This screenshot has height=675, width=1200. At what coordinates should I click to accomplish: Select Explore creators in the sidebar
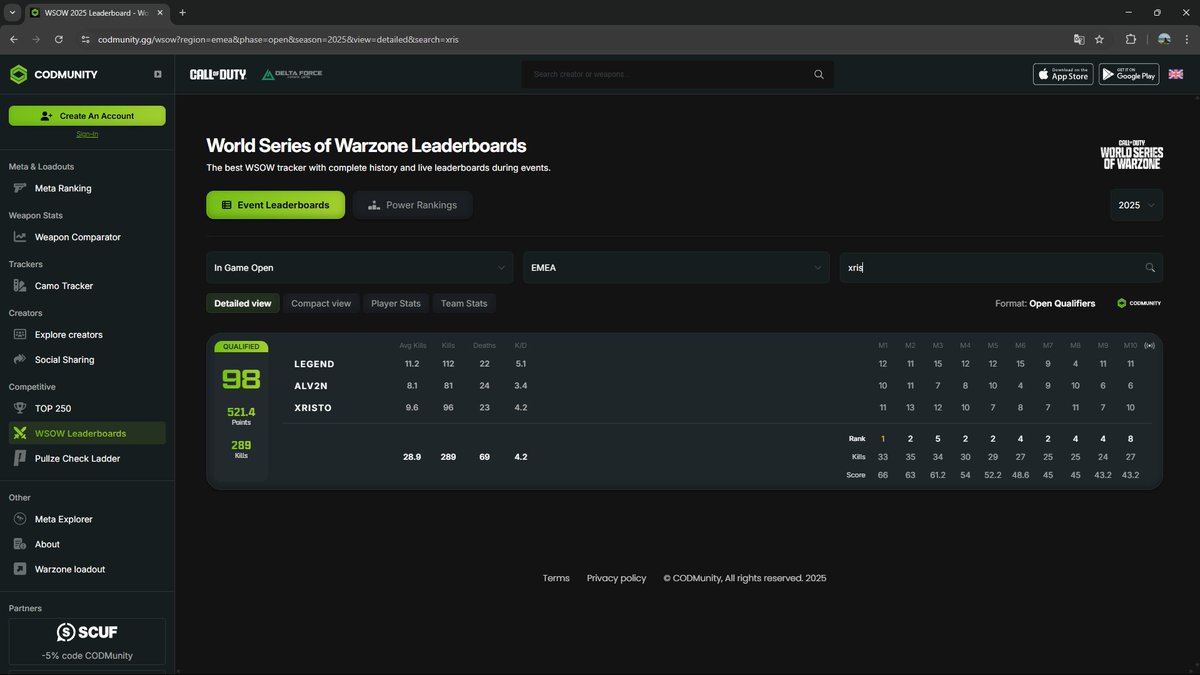[x=67, y=334]
